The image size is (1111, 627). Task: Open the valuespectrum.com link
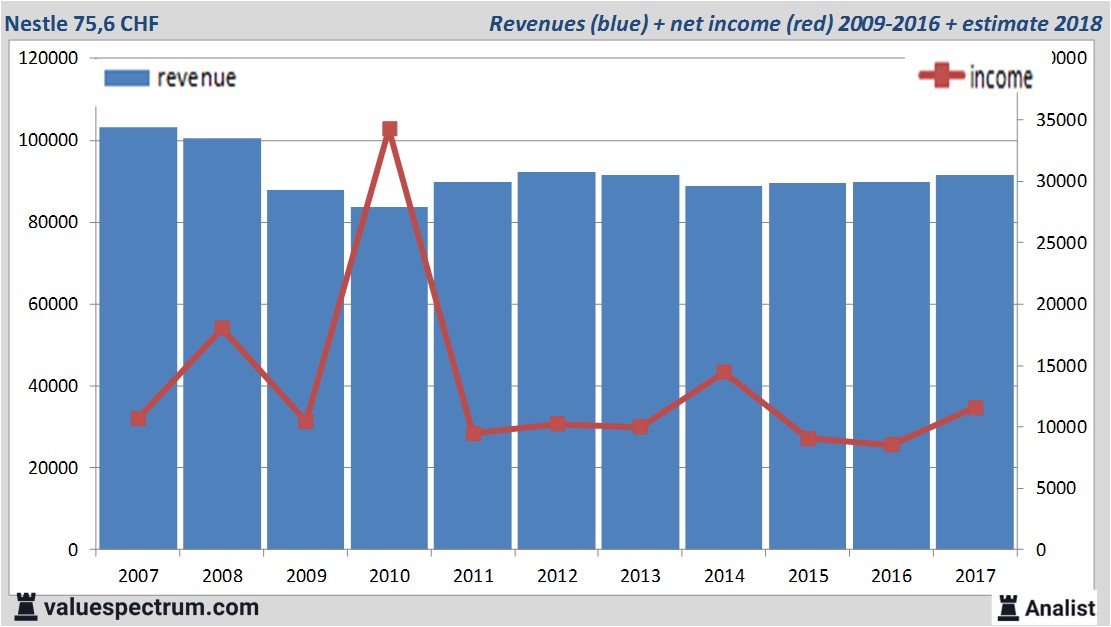[151, 608]
